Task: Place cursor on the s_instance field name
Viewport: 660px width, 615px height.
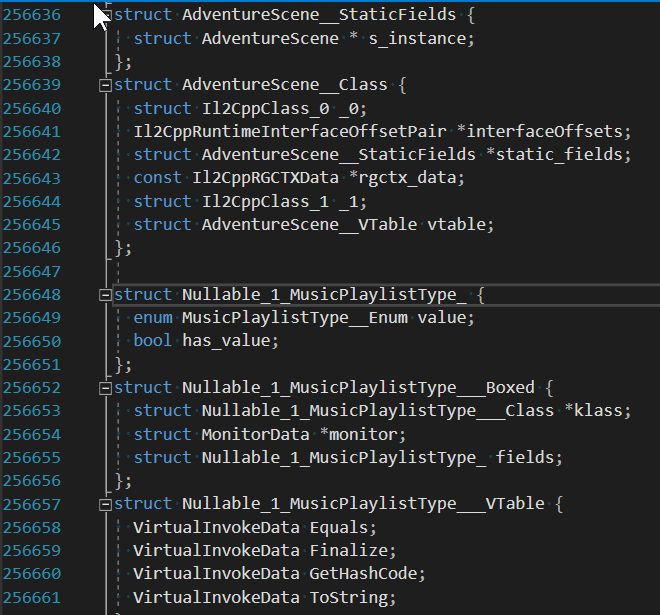Action: tap(420, 39)
